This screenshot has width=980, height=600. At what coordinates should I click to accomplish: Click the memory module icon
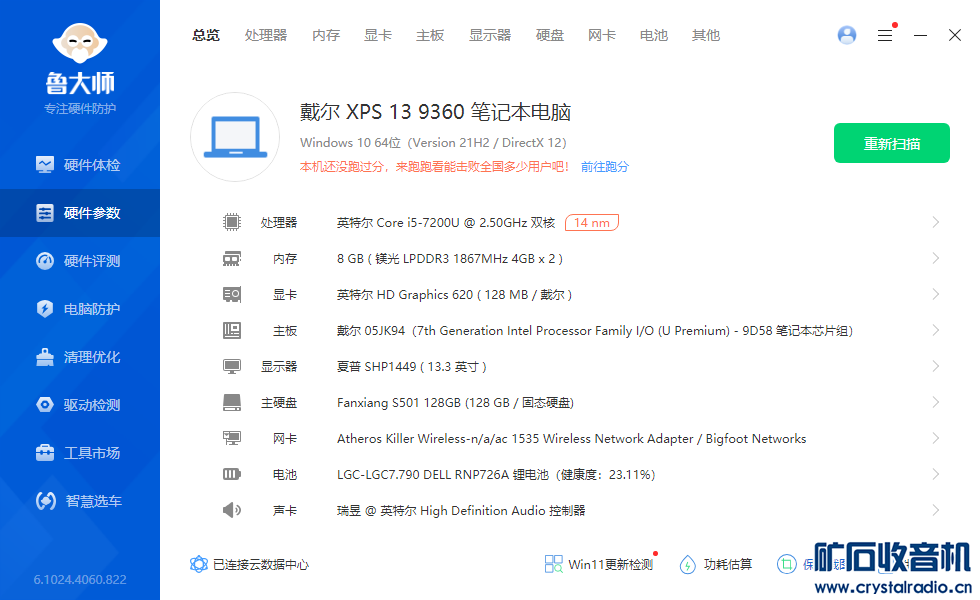pos(232,258)
